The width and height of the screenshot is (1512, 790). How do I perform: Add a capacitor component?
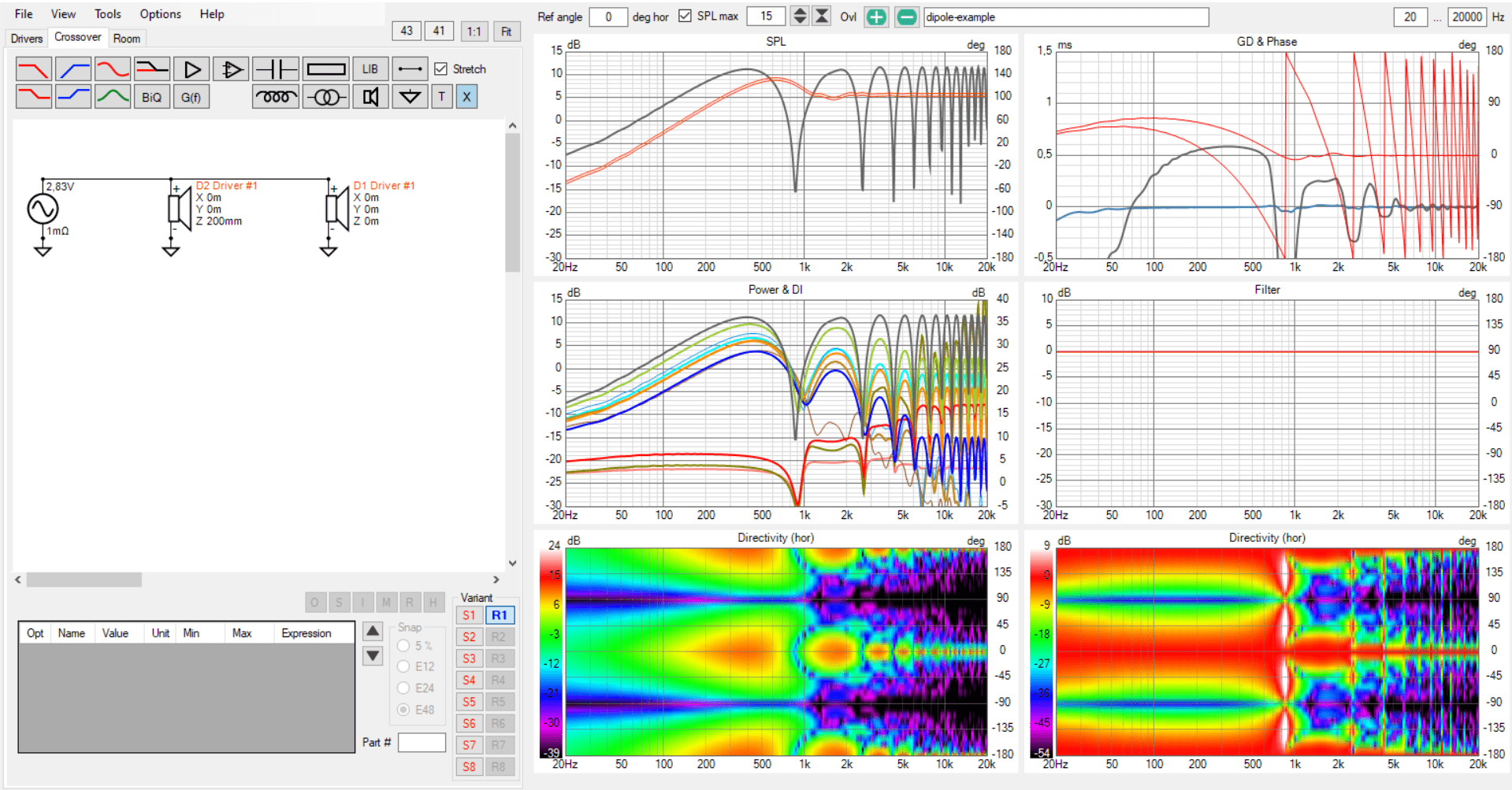tap(275, 69)
